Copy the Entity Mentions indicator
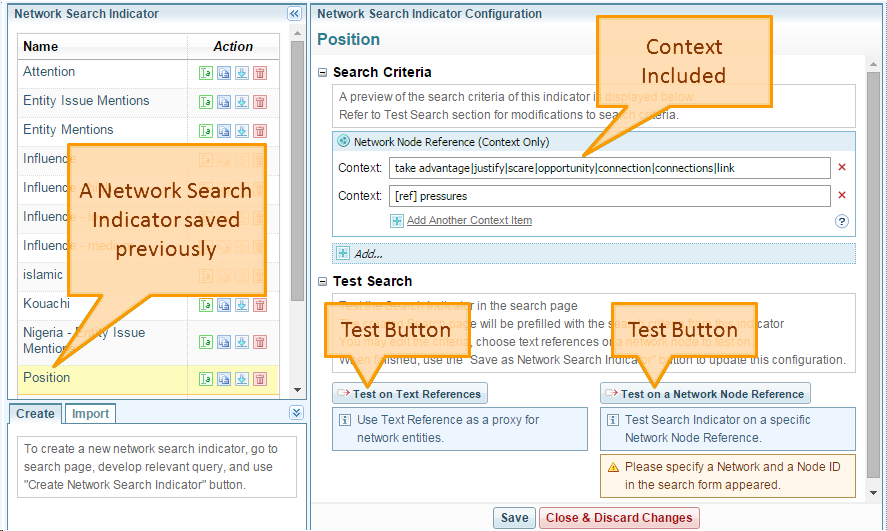 pos(224,131)
